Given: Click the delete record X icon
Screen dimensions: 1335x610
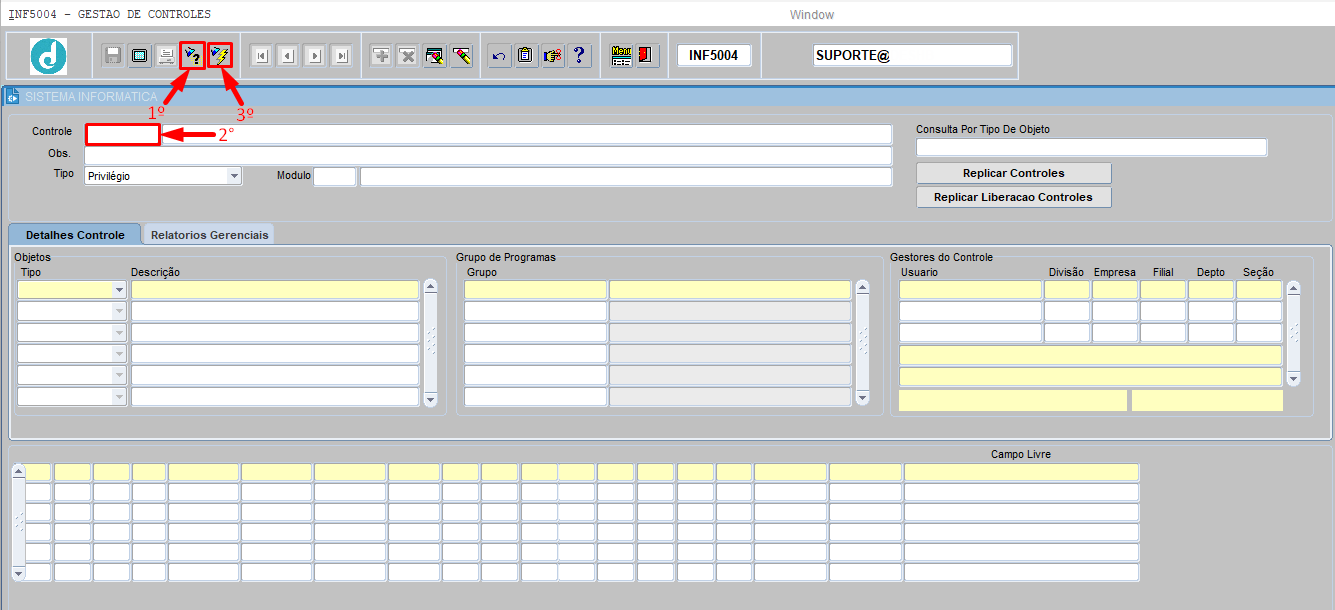Looking at the screenshot, I should click(408, 56).
